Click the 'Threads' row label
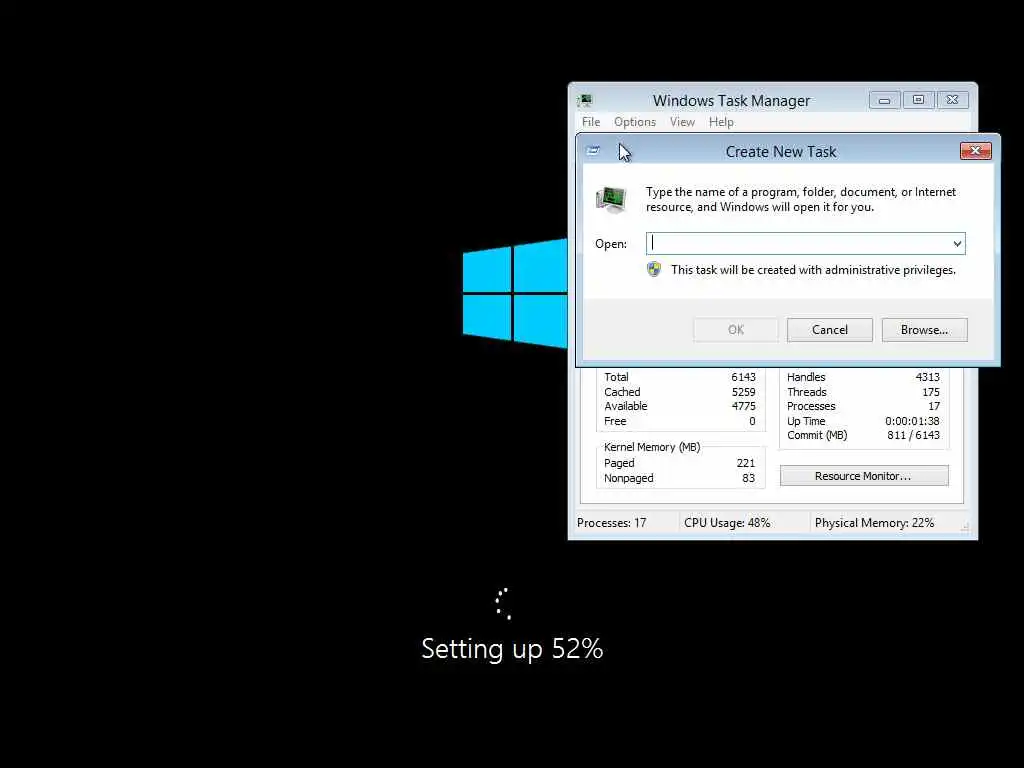 click(807, 392)
